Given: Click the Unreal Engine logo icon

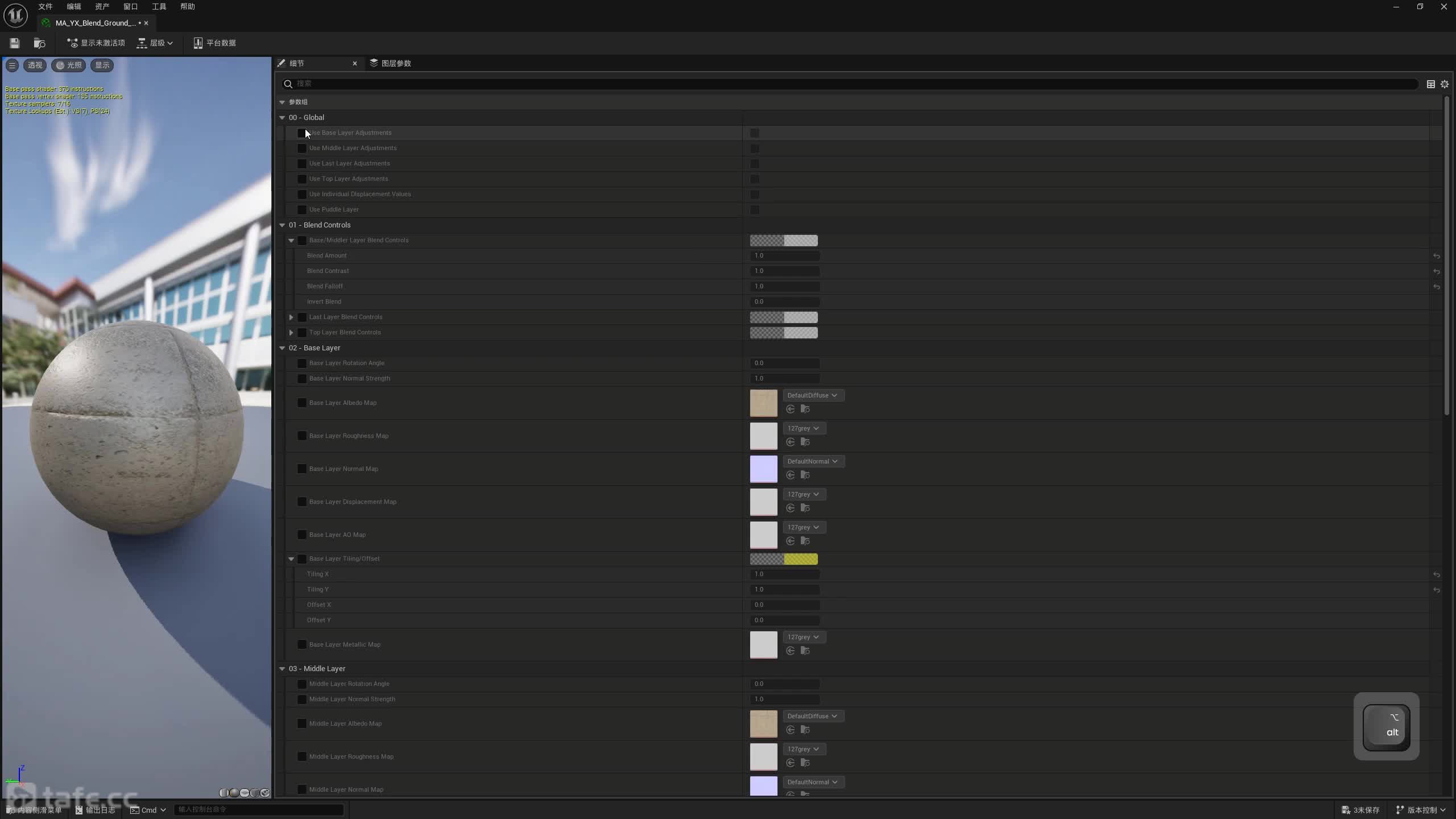Looking at the screenshot, I should (x=15, y=15).
